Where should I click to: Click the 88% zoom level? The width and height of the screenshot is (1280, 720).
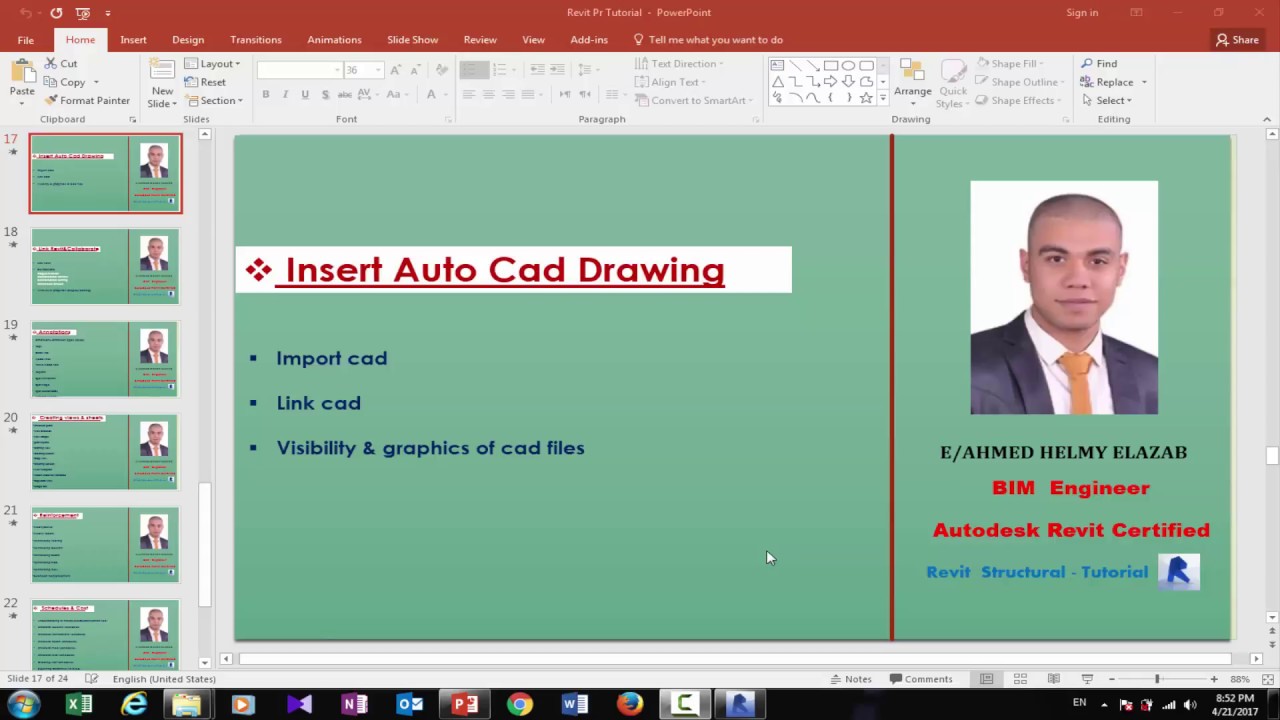click(x=1240, y=679)
